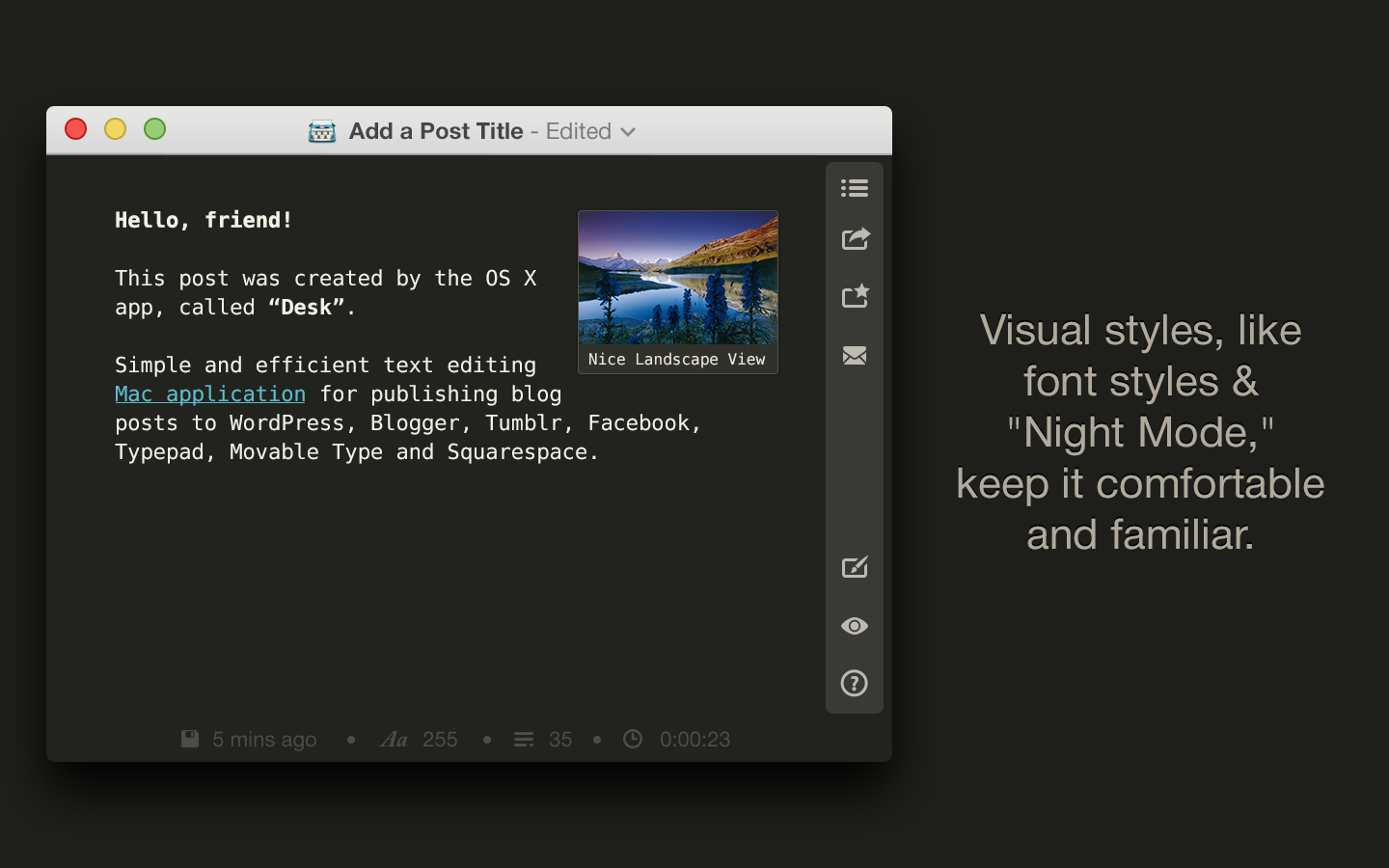Expand the title dropdown chevron next to Edited

[628, 132]
